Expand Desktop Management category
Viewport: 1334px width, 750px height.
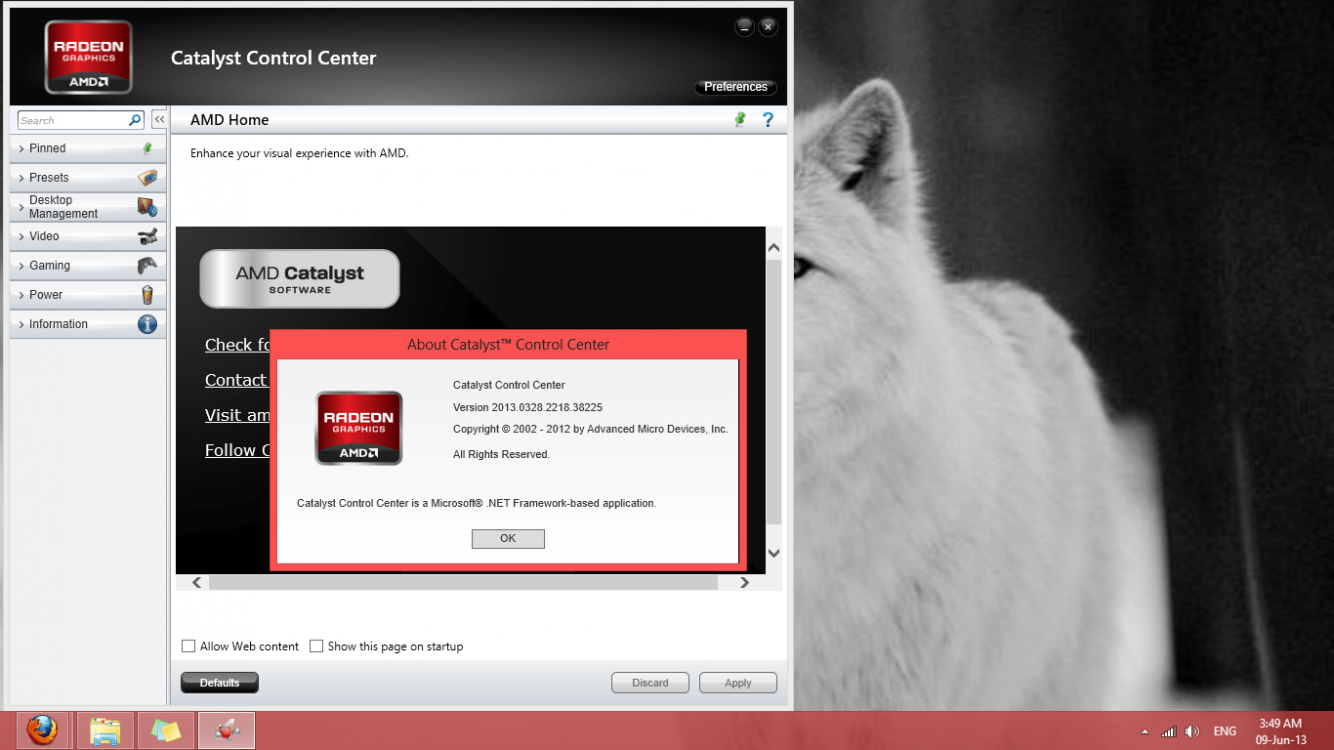(x=88, y=207)
